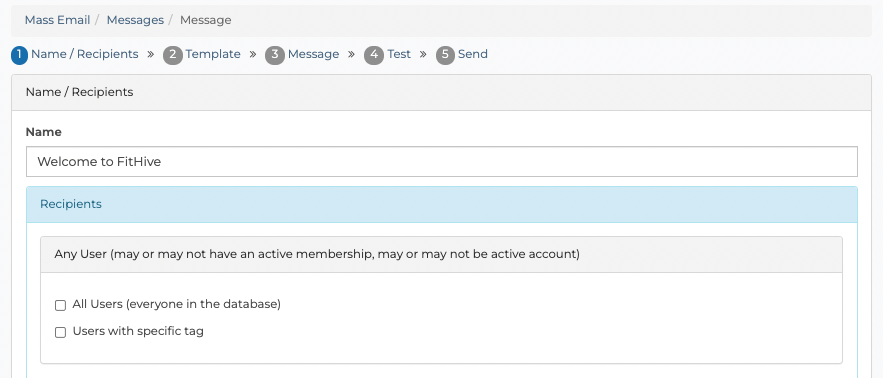883x378 pixels.
Task: Select the step 5 circle icon
Action: pyautogui.click(x=445, y=55)
